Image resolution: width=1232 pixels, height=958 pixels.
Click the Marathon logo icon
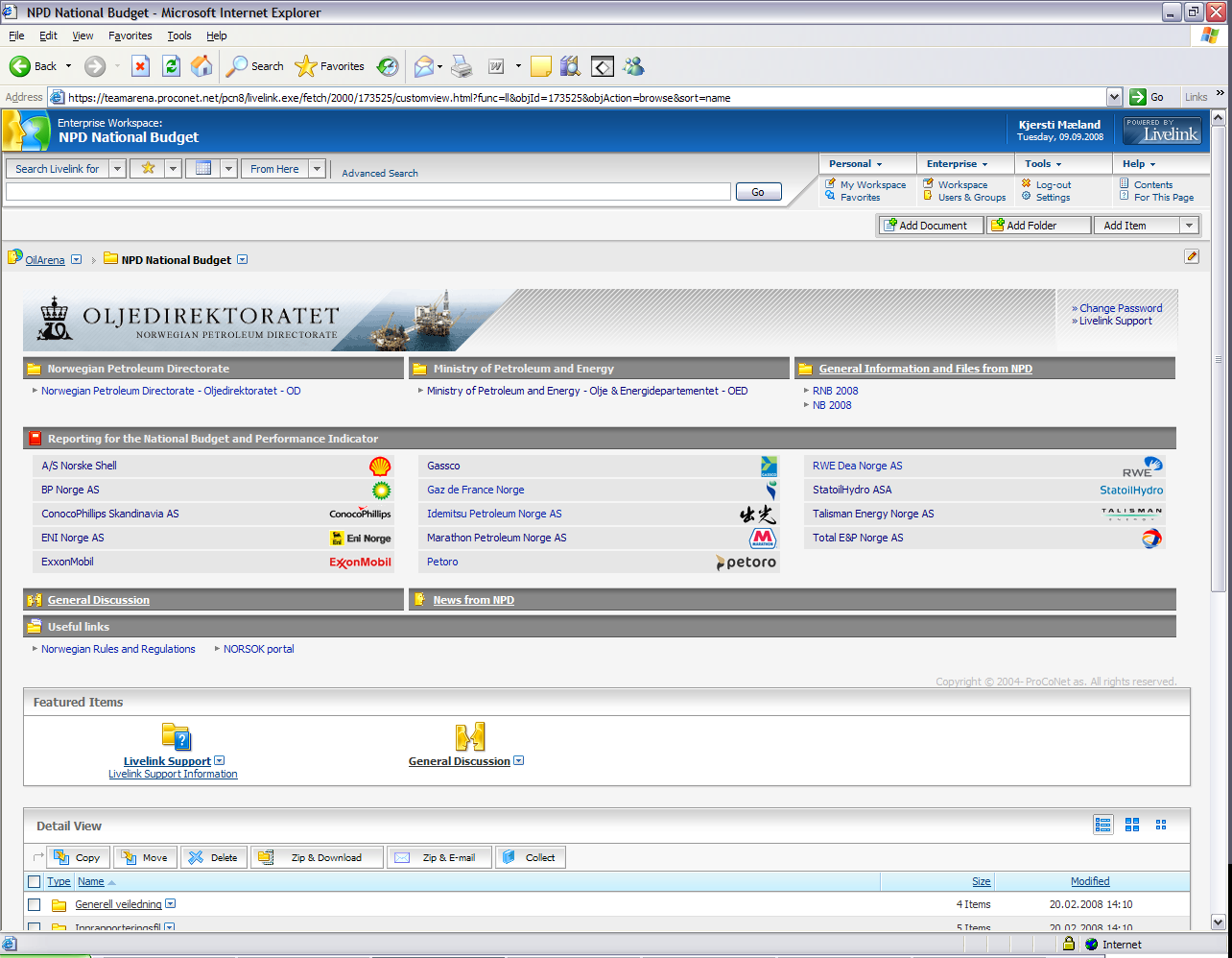(763, 539)
